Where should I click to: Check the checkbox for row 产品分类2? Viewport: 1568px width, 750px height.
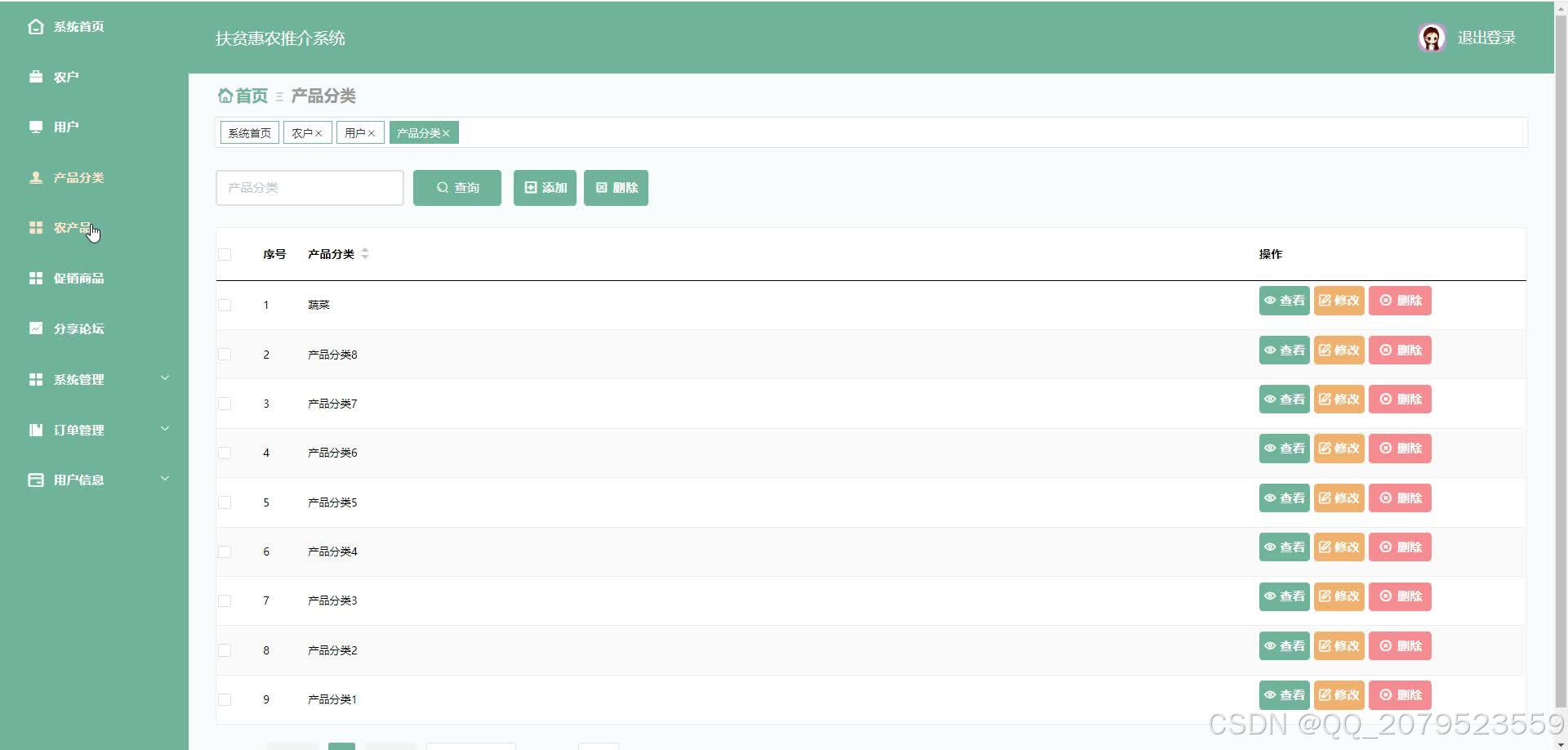pyautogui.click(x=225, y=650)
